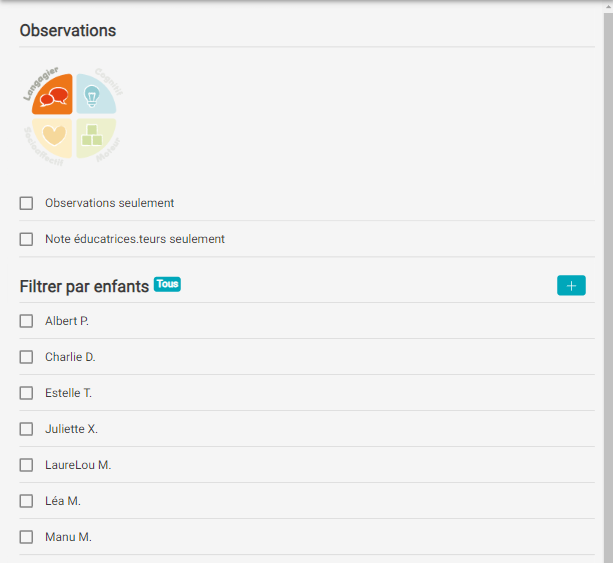Click the vertical scrollbar track
Viewport: 613px width, 563px height.
[608, 288]
